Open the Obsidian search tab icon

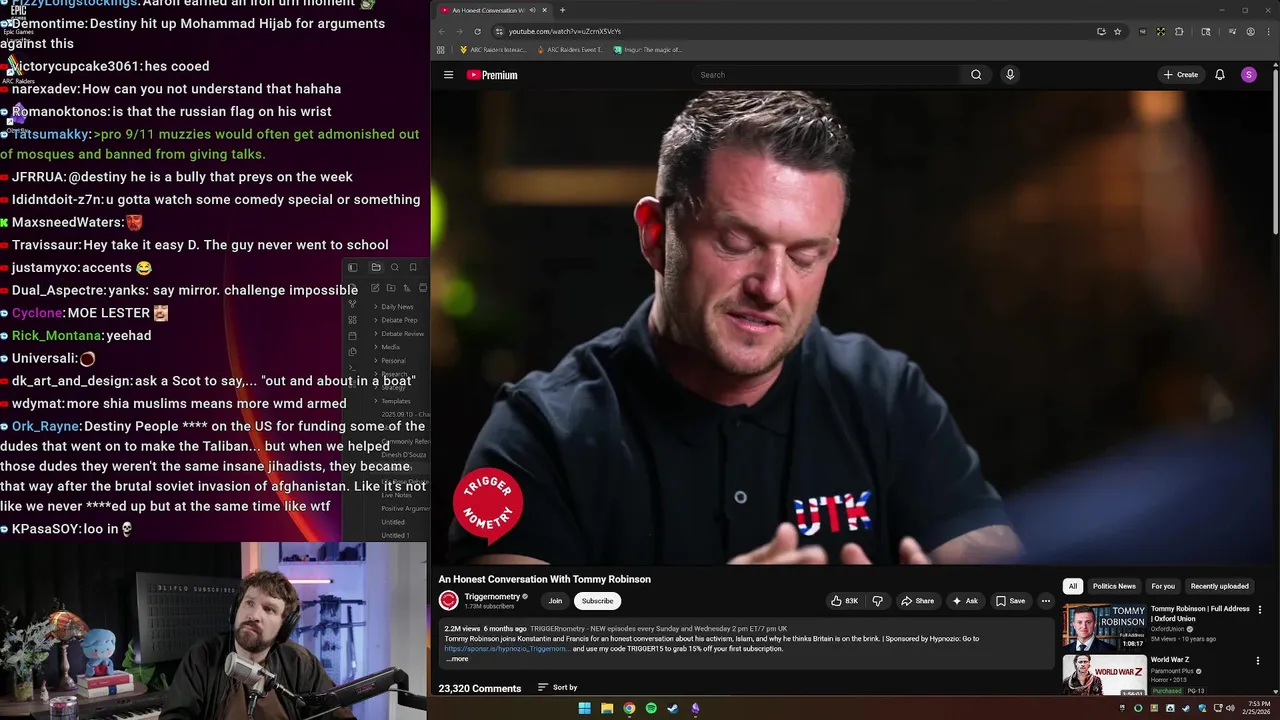point(395,268)
